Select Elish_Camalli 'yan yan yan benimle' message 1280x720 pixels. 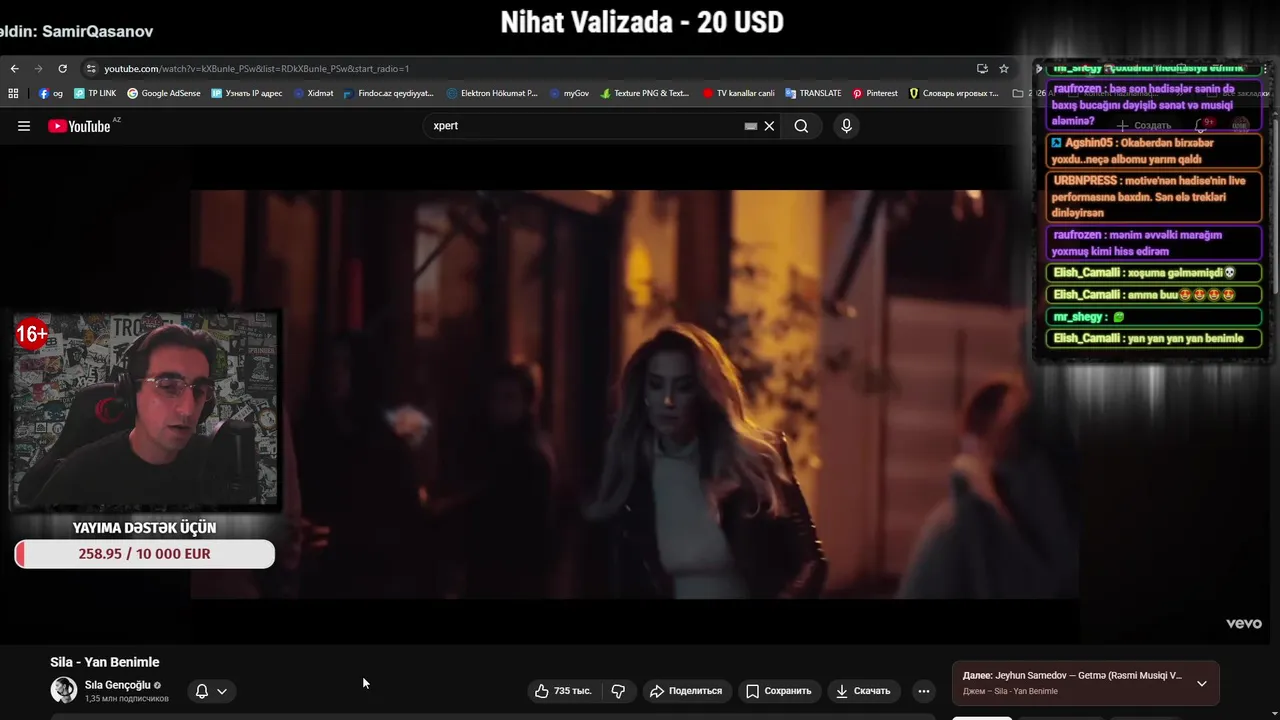(1154, 338)
